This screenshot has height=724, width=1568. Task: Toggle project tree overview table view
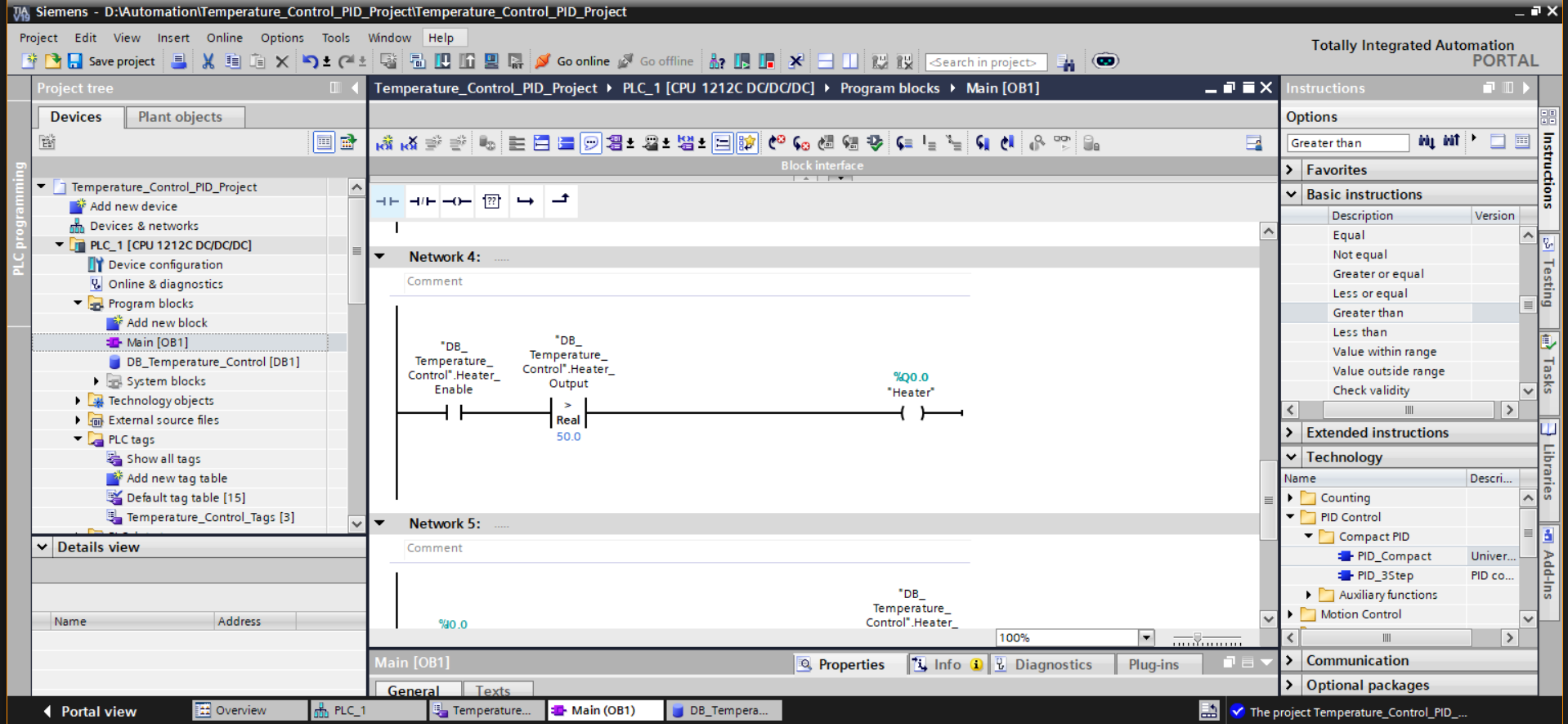(x=325, y=142)
